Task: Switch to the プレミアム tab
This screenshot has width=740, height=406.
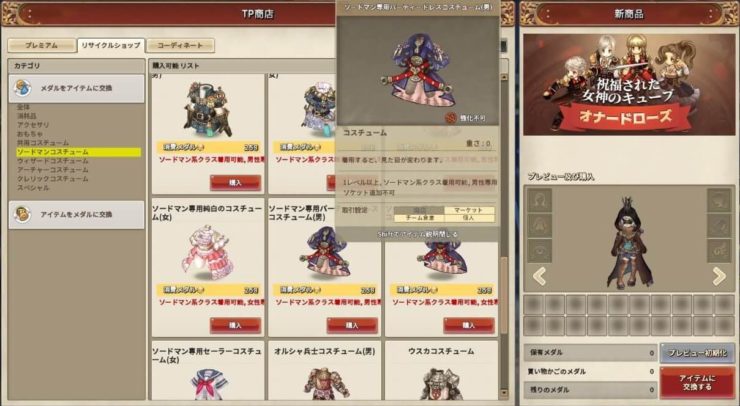Action: [x=42, y=45]
